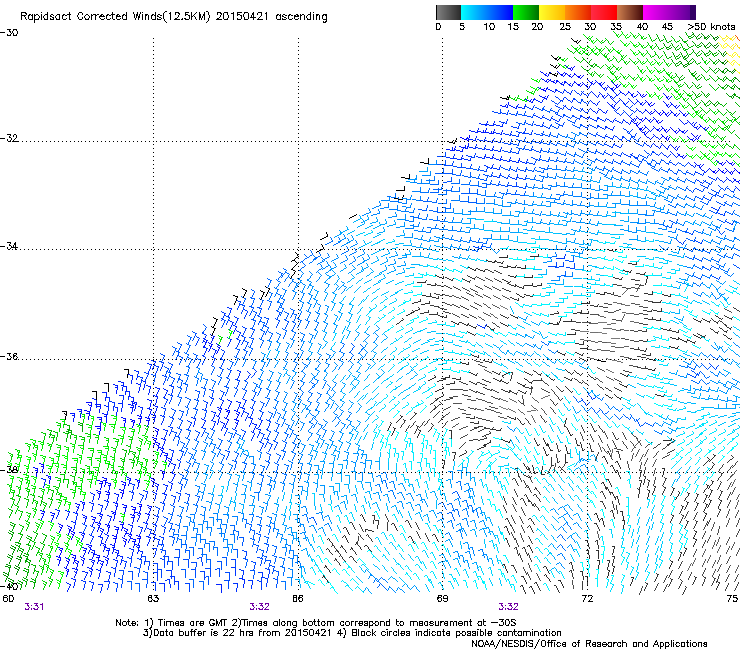Click longitude label '63' on bottom axis

[x=153, y=599]
